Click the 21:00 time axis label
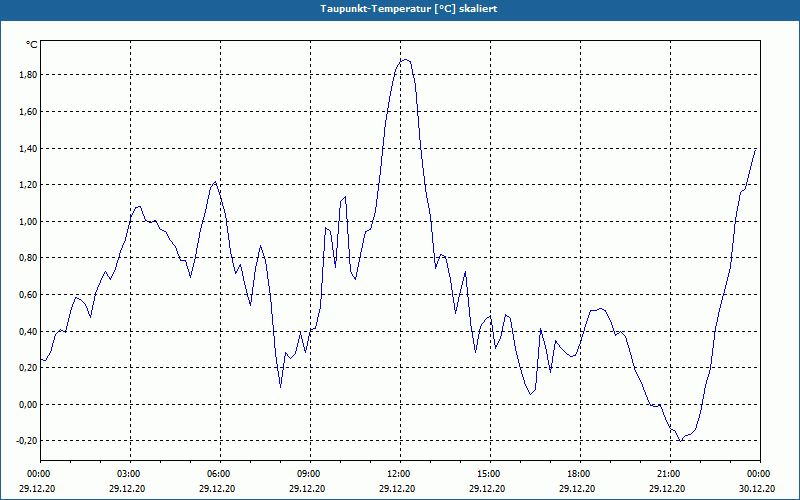The height and width of the screenshot is (500, 800). (670, 474)
